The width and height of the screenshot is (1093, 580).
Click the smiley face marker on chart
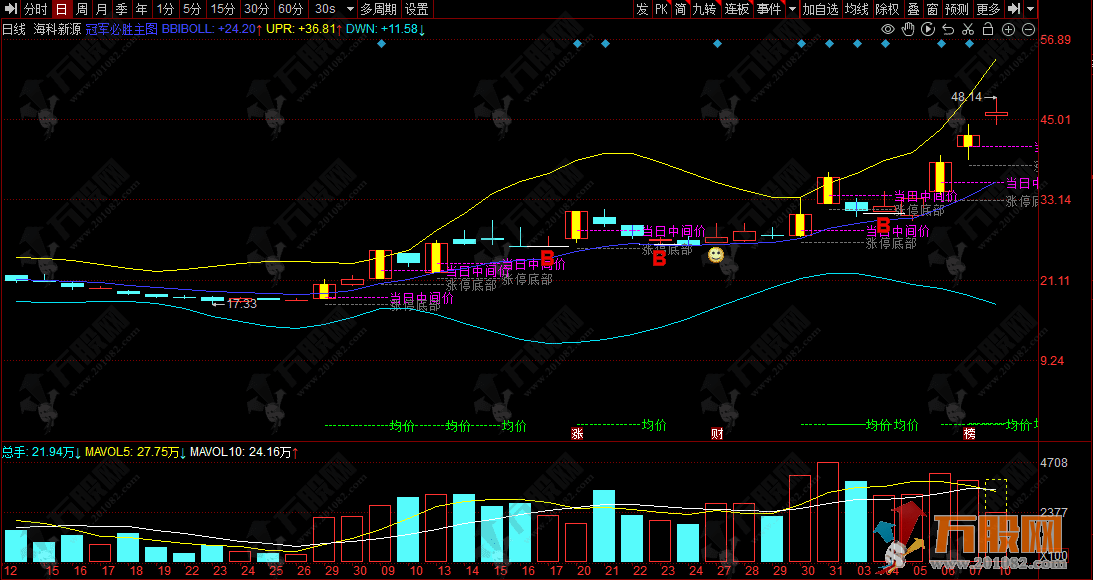coord(716,255)
